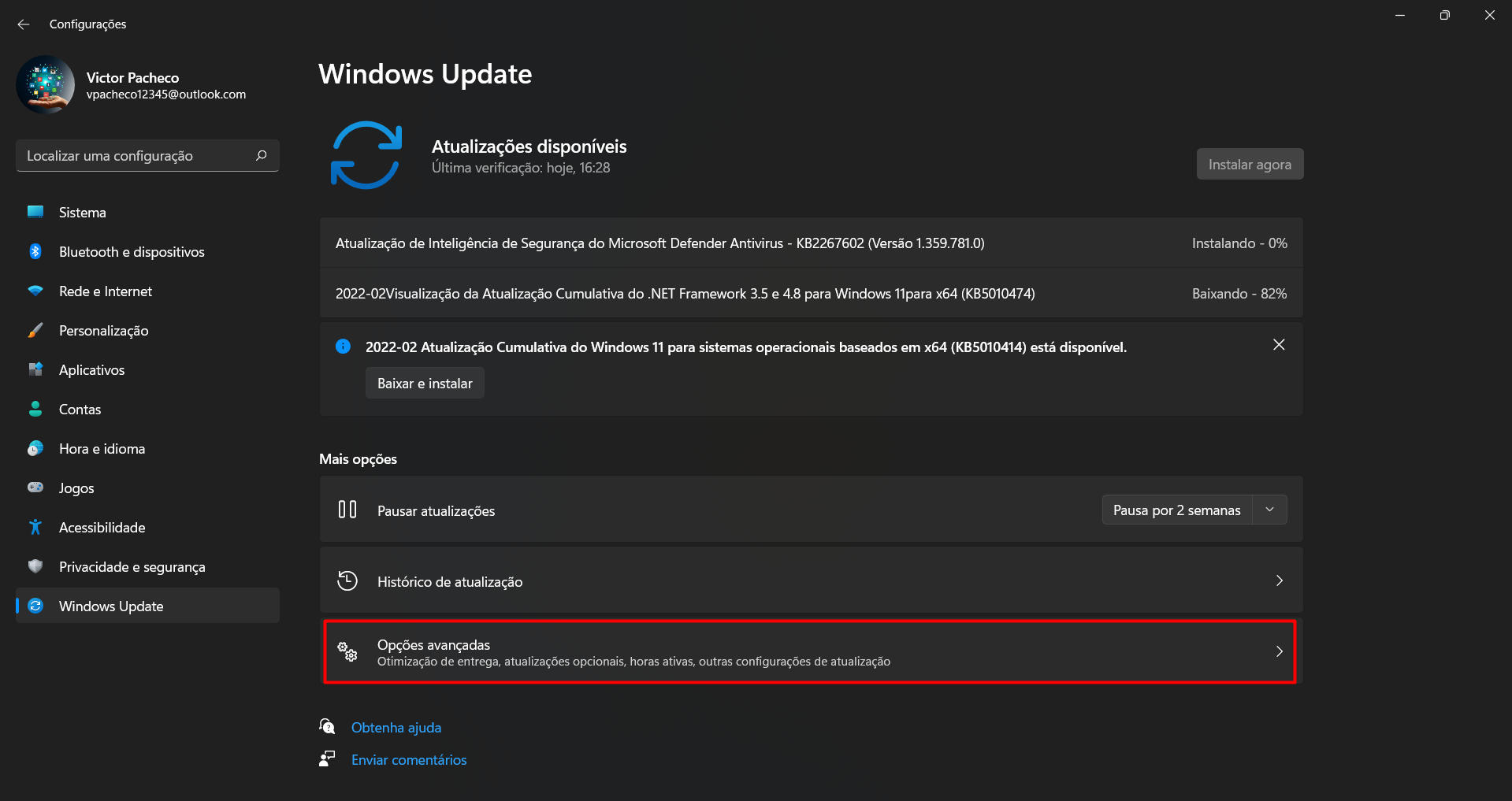Dismiss the KB5010414 available notice
The width and height of the screenshot is (1512, 801).
[x=1279, y=345]
